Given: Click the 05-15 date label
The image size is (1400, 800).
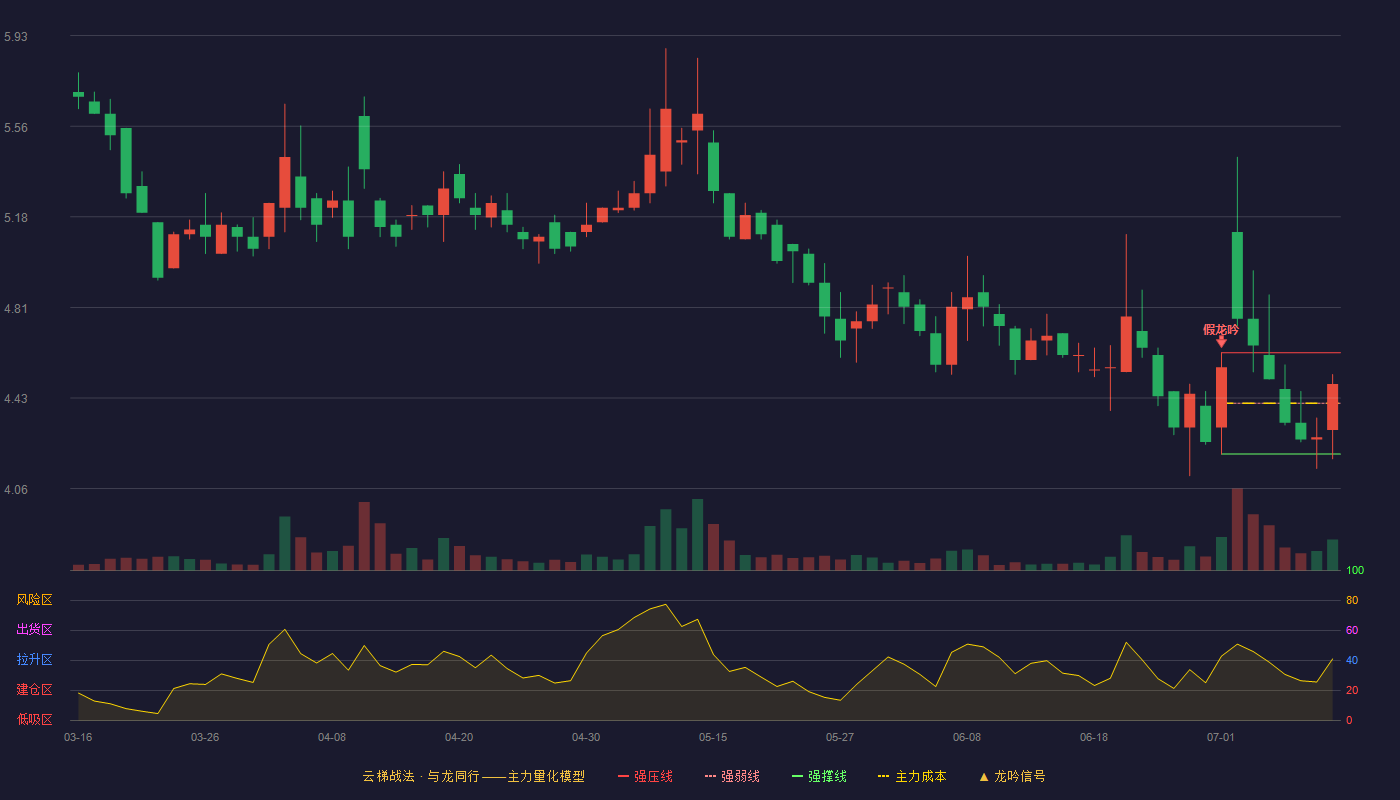Looking at the screenshot, I should point(713,737).
